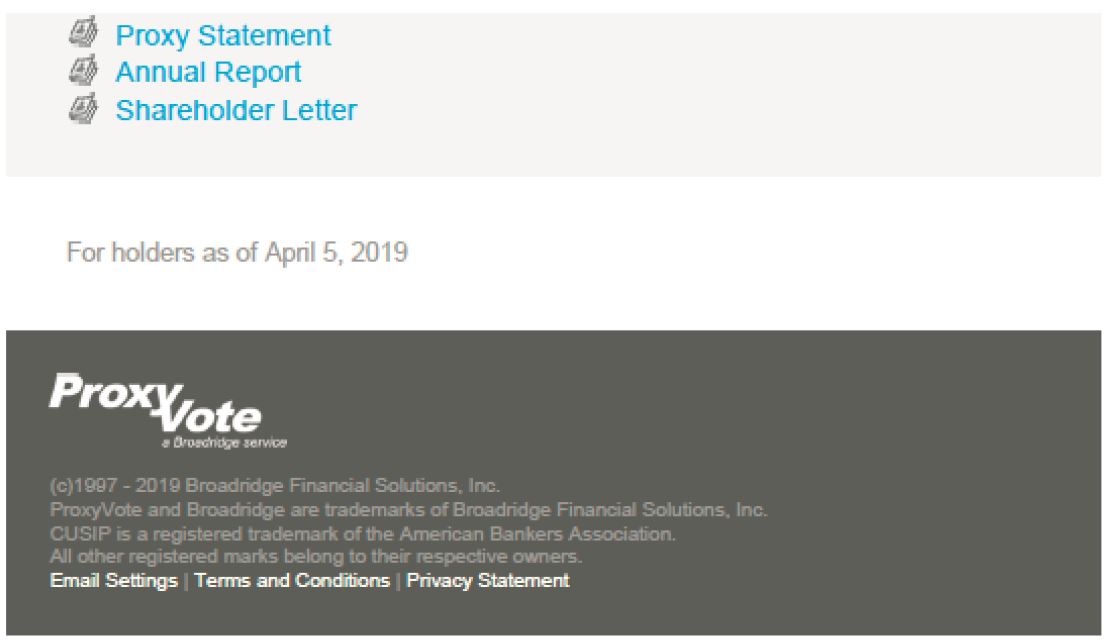Go to Email Settings in the footer

(x=114, y=581)
